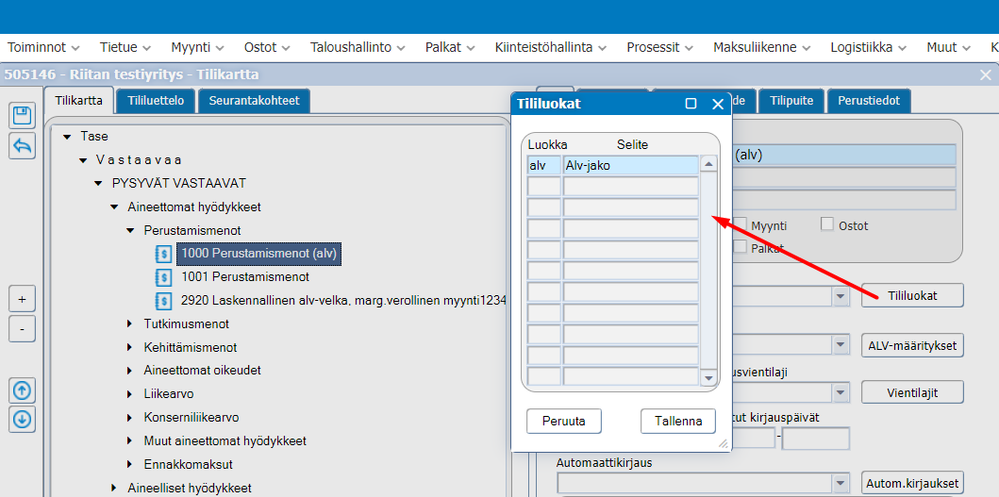Expand Muut aineettomat hyödykkeet node
999x497 pixels.
tap(130, 441)
